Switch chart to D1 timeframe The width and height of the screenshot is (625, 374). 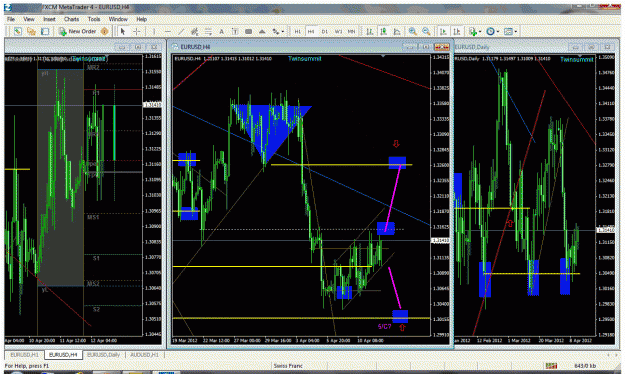point(324,31)
